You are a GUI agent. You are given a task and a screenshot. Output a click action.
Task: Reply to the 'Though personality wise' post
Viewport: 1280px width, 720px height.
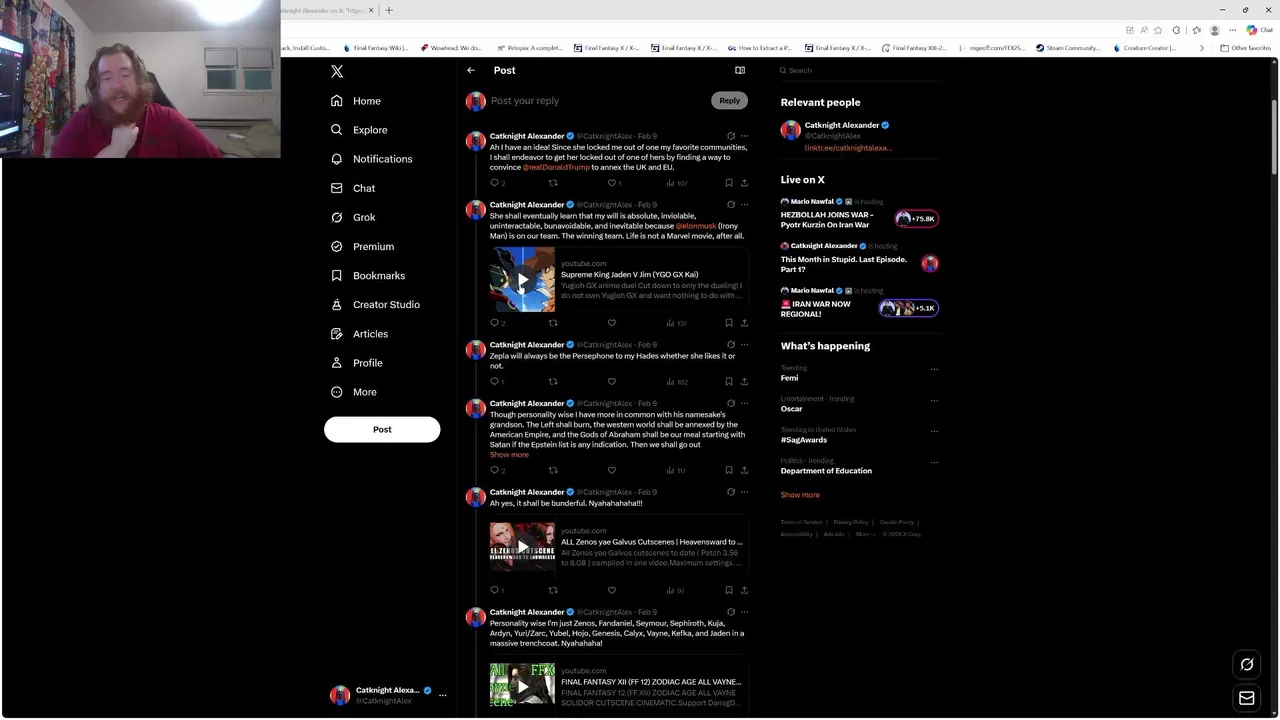coord(494,470)
